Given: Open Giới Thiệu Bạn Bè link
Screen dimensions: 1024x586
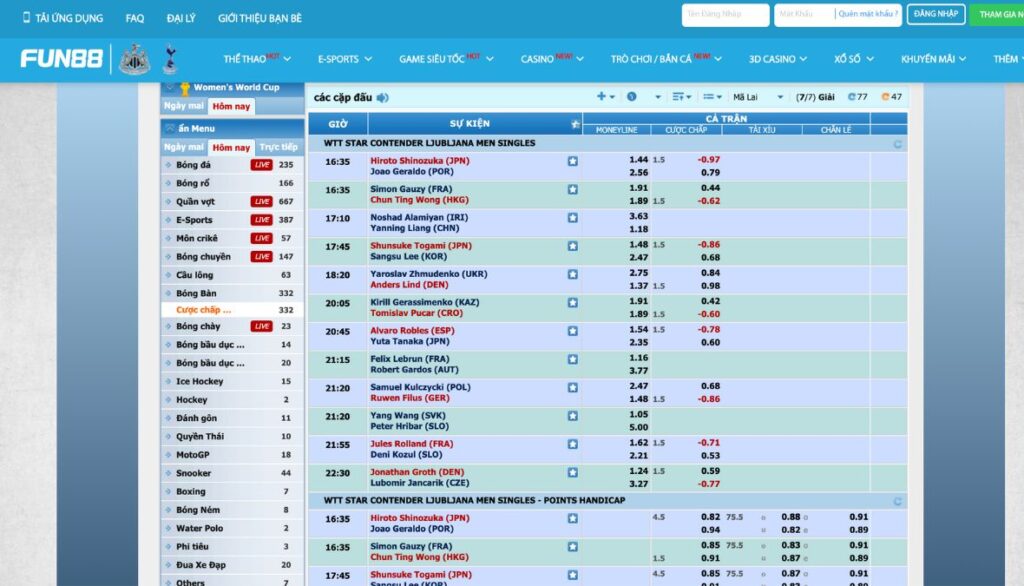Looking at the screenshot, I should pos(260,18).
